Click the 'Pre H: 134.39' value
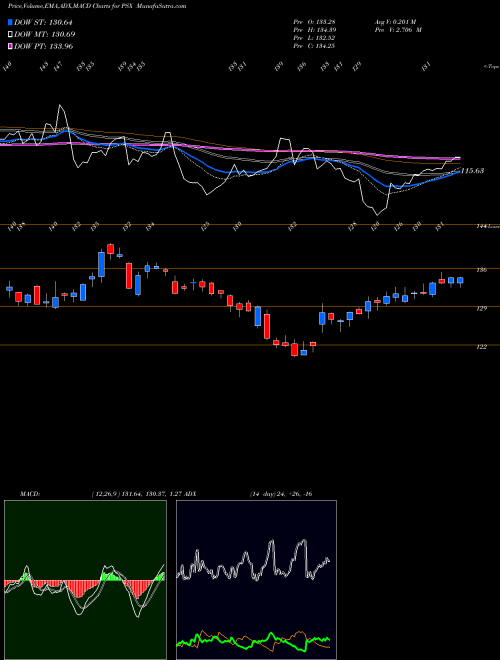 (x=314, y=30)
